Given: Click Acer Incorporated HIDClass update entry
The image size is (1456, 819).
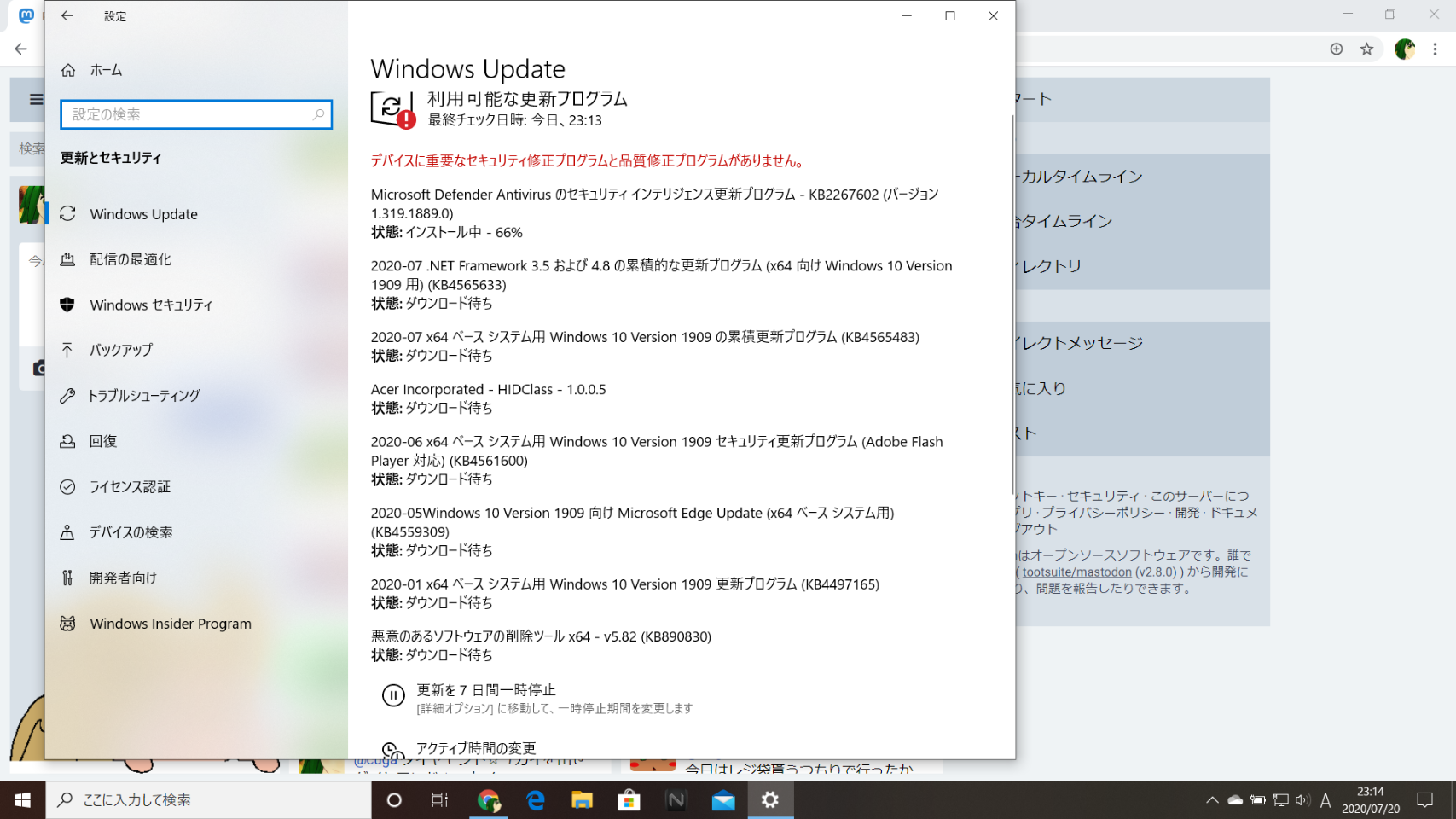Looking at the screenshot, I should (489, 398).
